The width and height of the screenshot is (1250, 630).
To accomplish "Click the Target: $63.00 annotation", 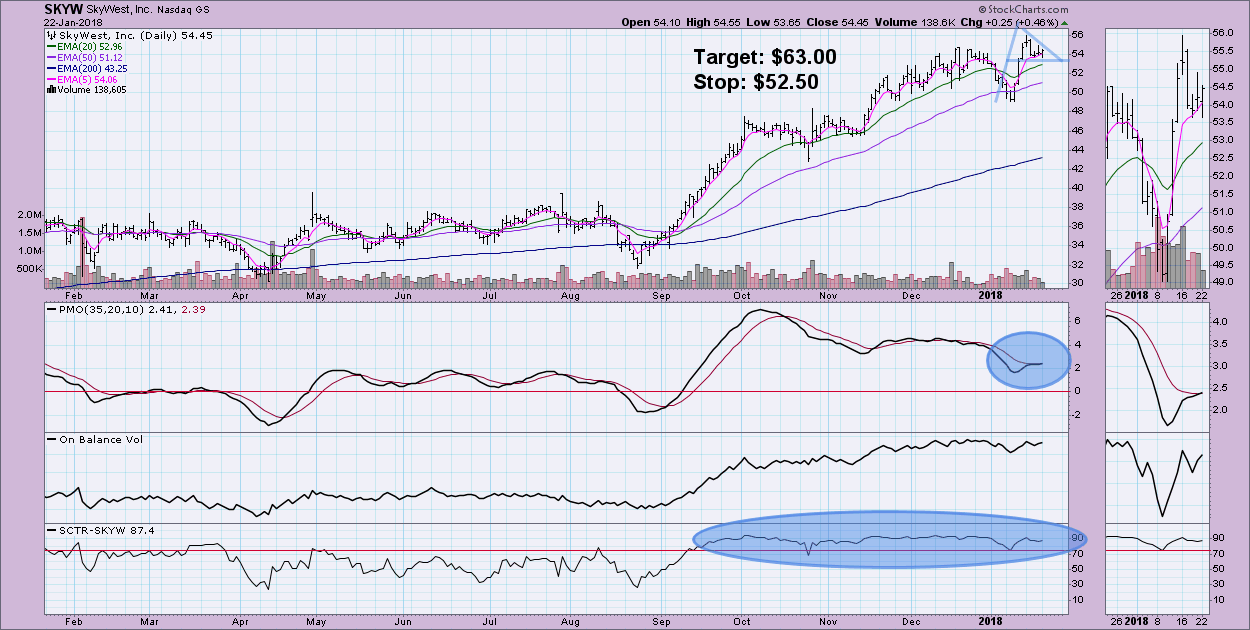I will tap(765, 57).
